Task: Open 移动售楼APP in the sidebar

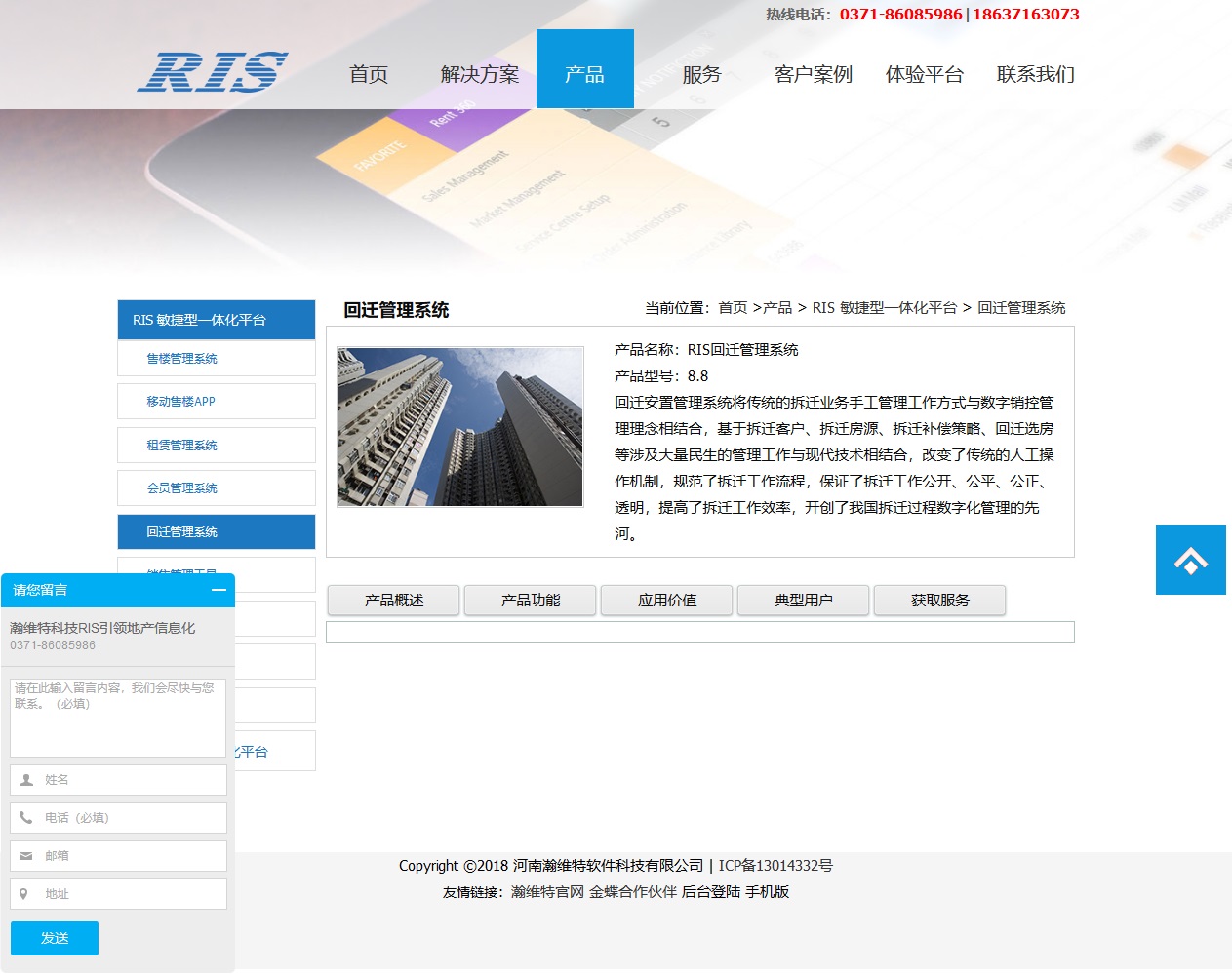Action: click(217, 401)
